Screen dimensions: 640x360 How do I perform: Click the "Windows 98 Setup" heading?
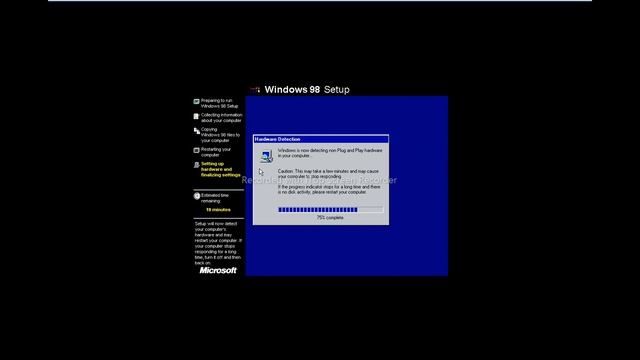click(x=307, y=90)
